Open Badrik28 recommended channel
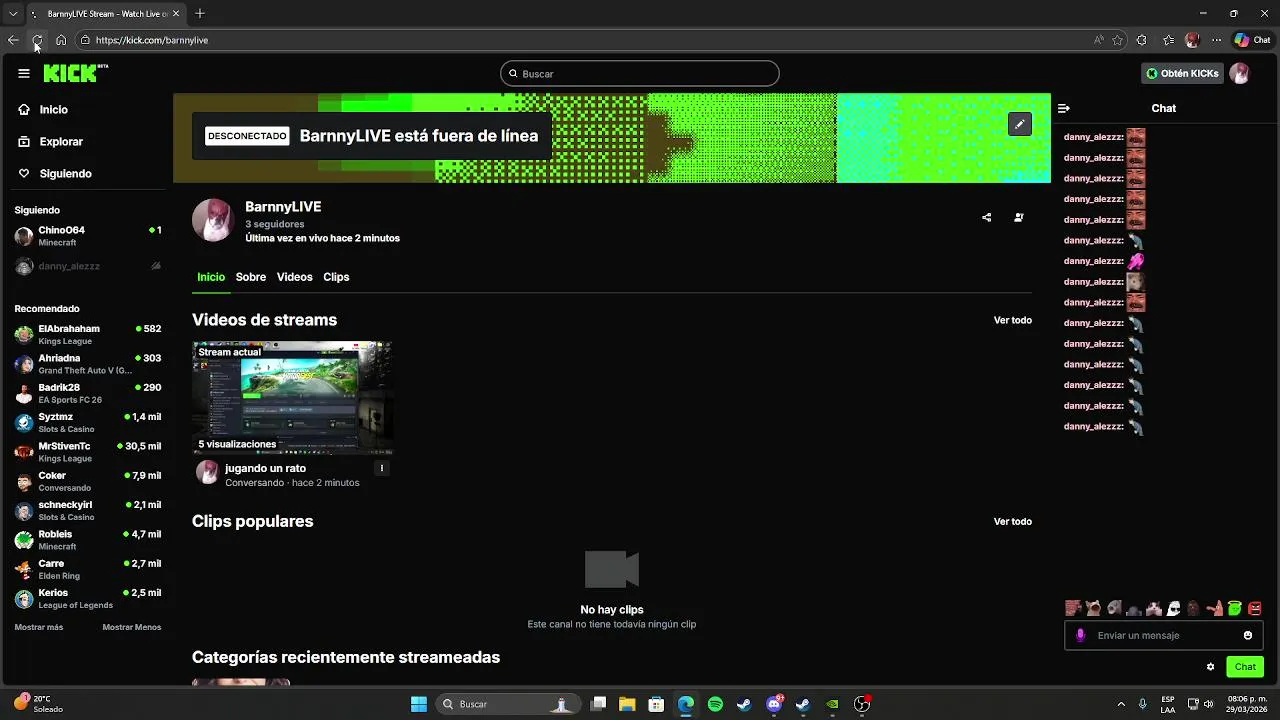 [88, 393]
